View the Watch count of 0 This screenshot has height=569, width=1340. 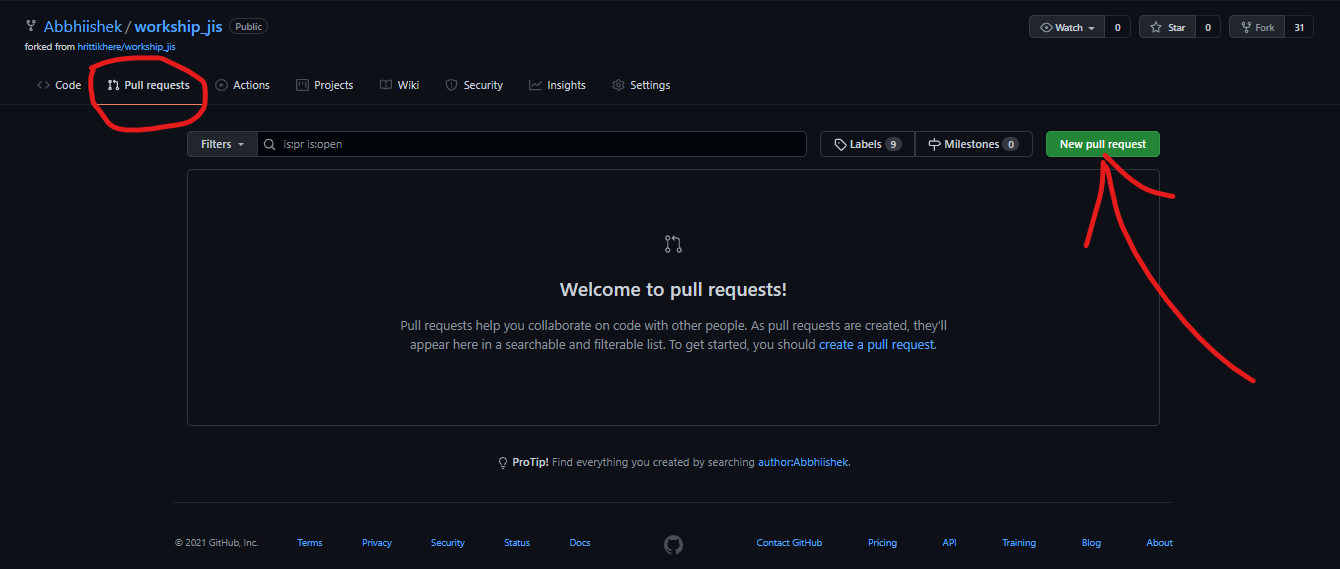coord(1118,27)
